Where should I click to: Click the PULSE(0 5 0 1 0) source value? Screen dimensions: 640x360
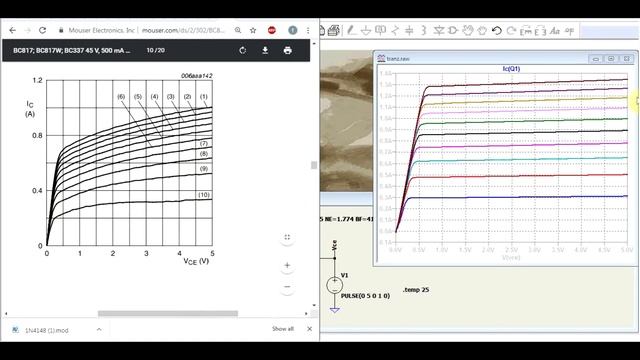pyautogui.click(x=365, y=296)
